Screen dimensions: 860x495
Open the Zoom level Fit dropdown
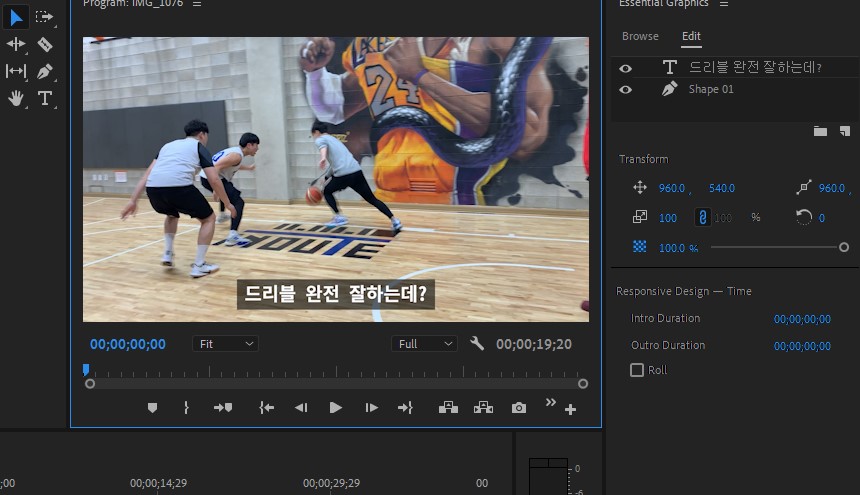point(225,344)
